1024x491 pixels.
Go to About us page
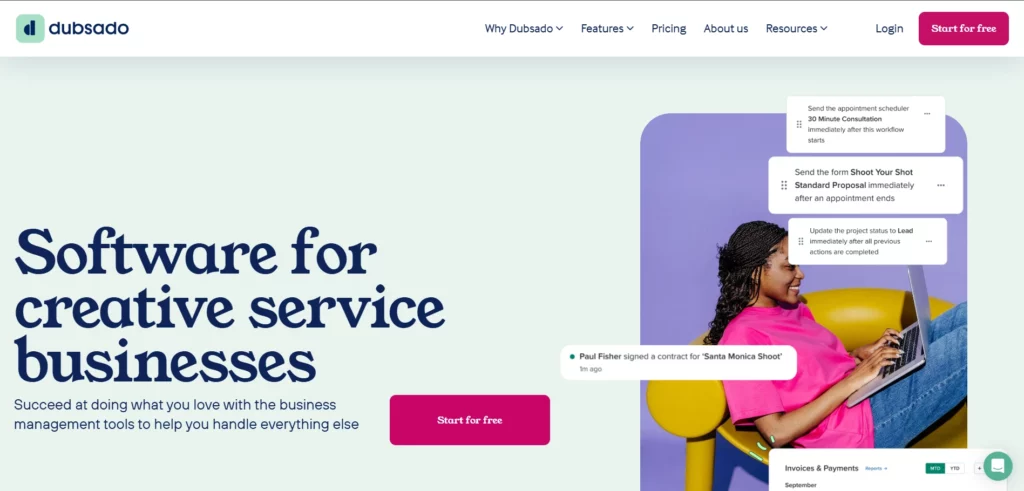[x=726, y=29]
